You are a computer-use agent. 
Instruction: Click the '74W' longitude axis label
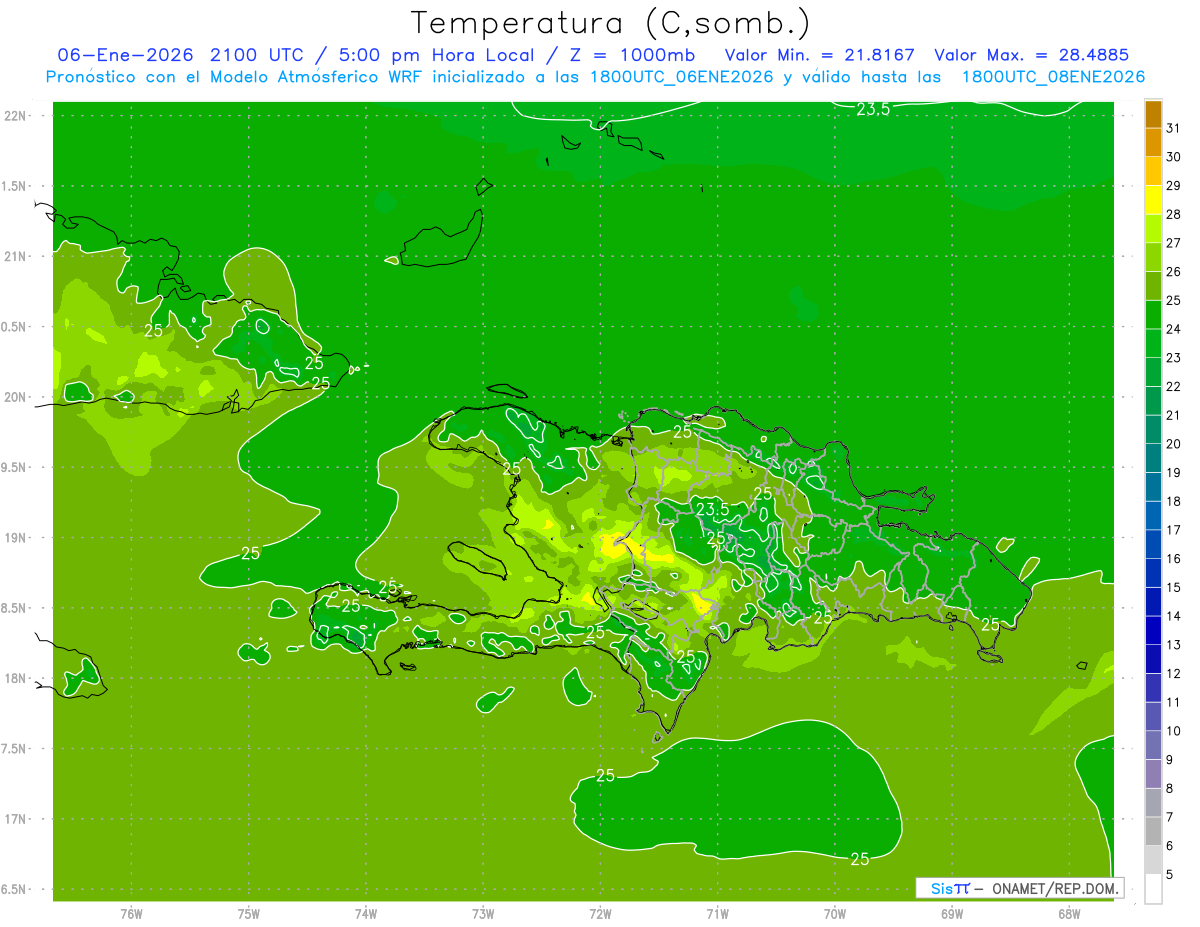tap(366, 914)
